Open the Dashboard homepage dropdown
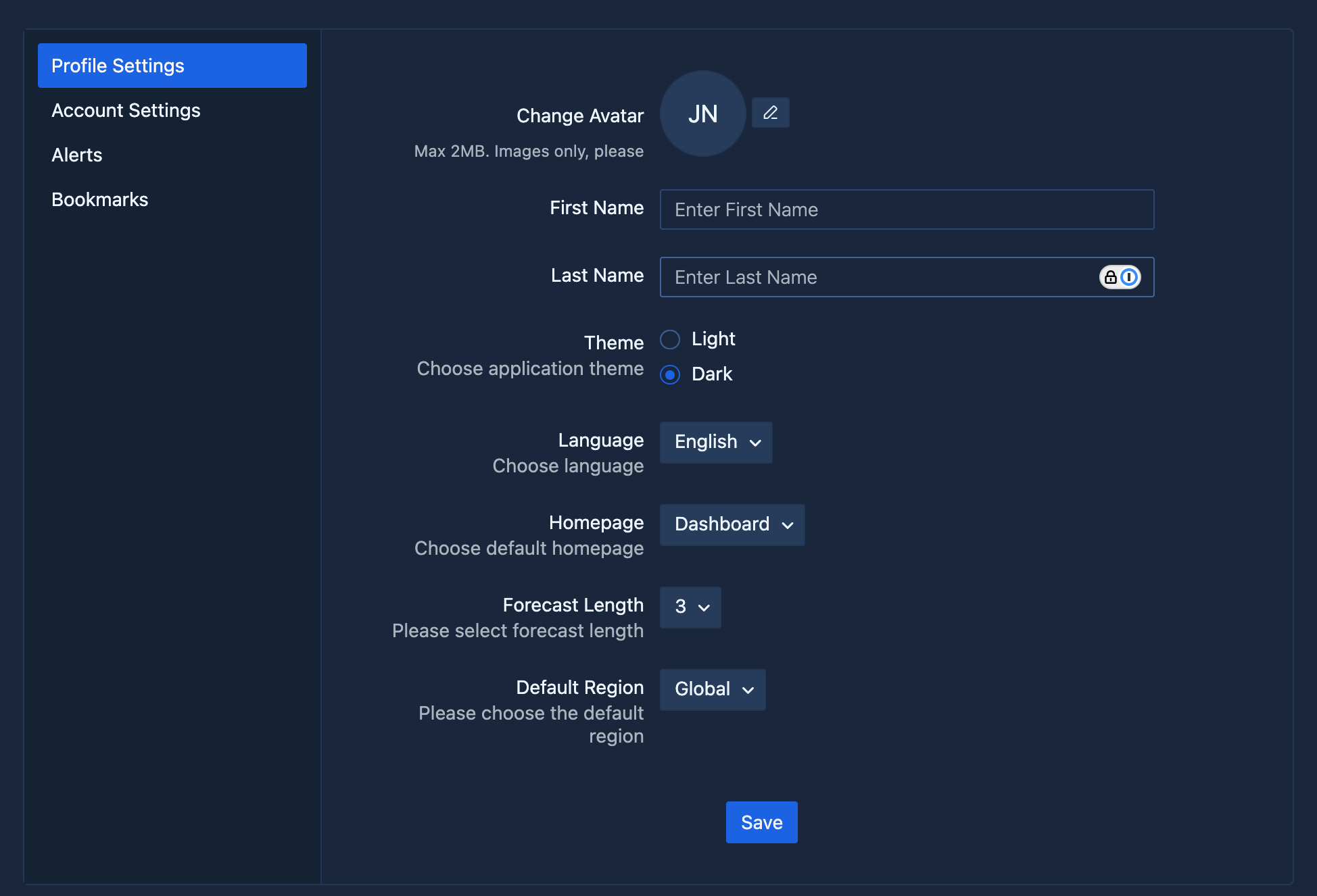This screenshot has height=896, width=1317. point(732,525)
